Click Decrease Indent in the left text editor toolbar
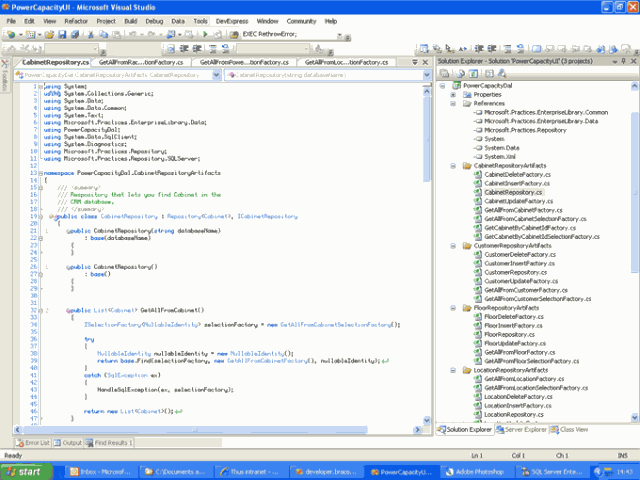This screenshot has height=480, width=640. 184,49
